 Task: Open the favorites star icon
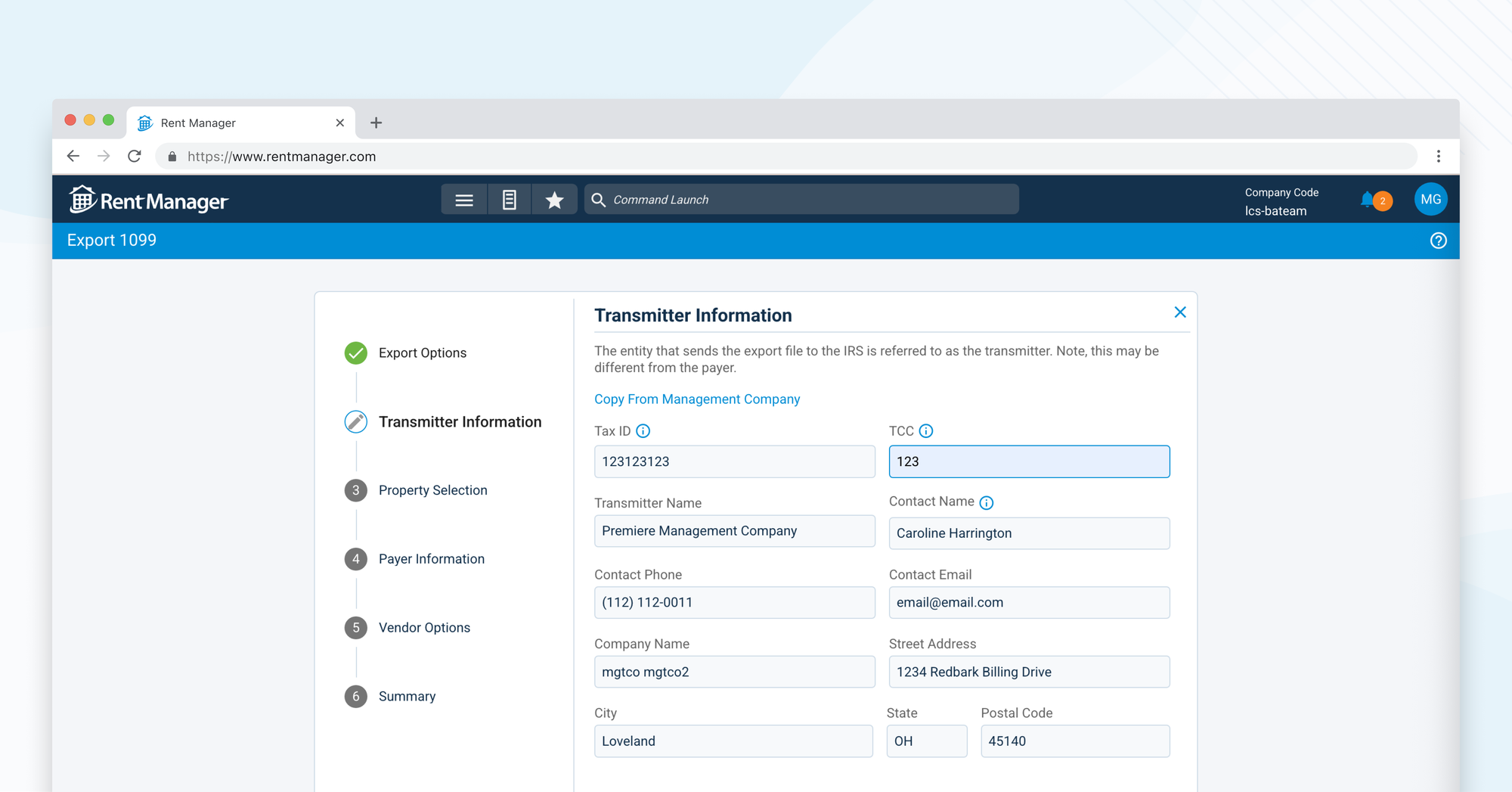pos(554,200)
